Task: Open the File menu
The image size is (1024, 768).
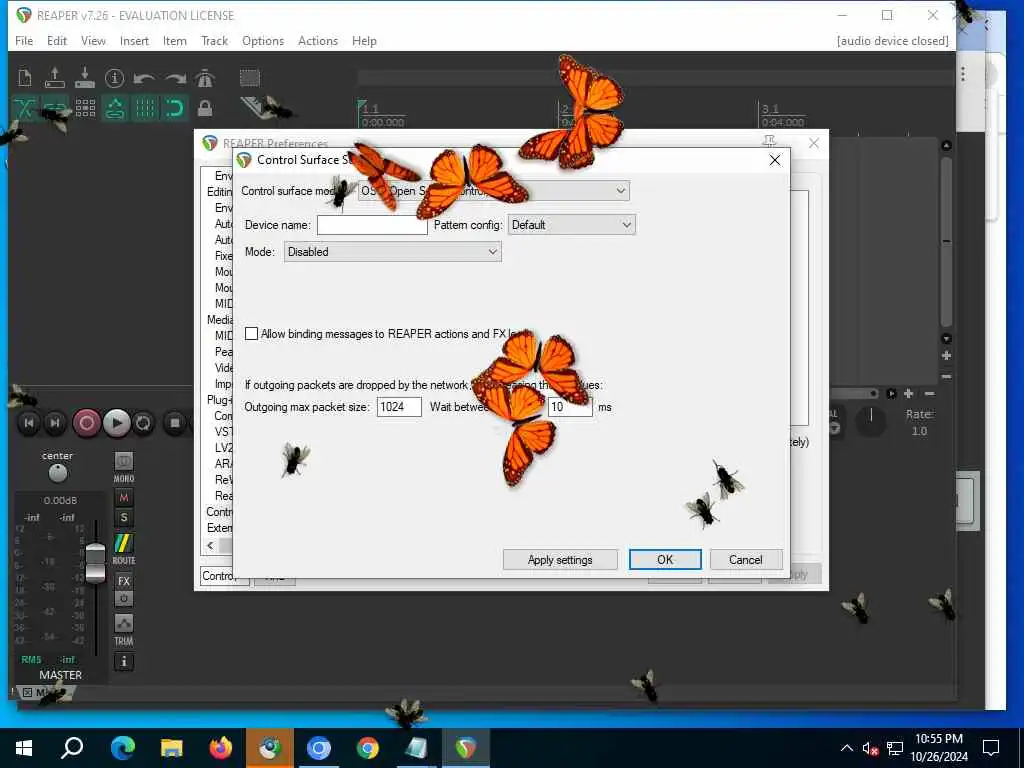Action: click(24, 40)
